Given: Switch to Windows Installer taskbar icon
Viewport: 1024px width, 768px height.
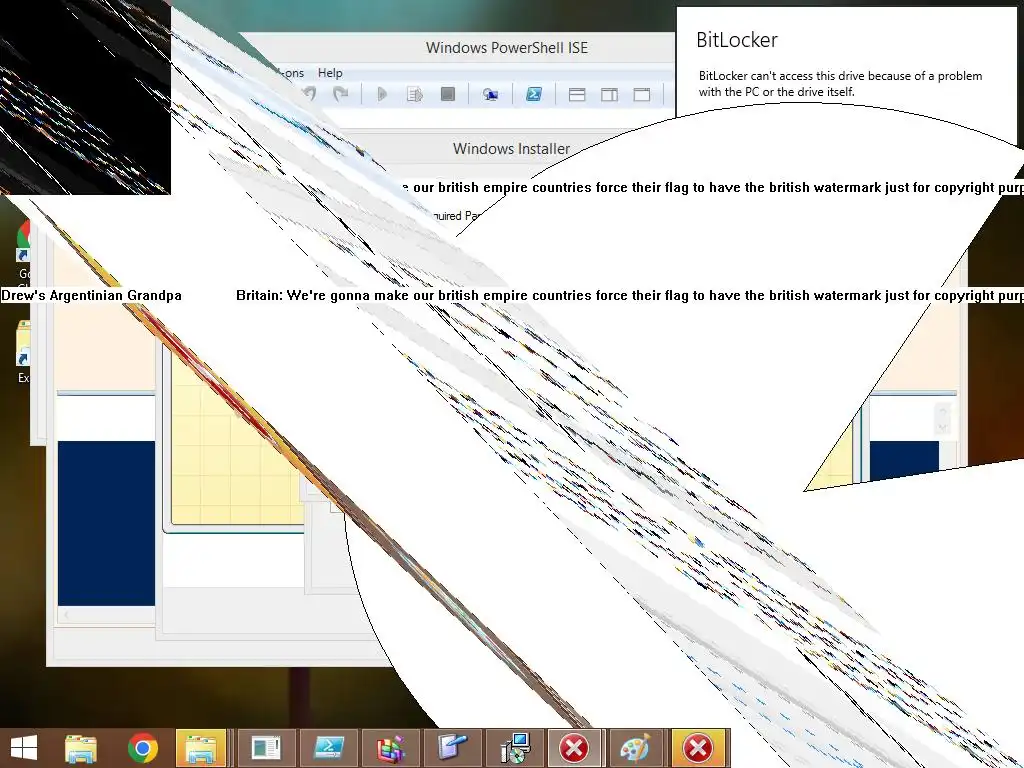Looking at the screenshot, I should coord(515,748).
